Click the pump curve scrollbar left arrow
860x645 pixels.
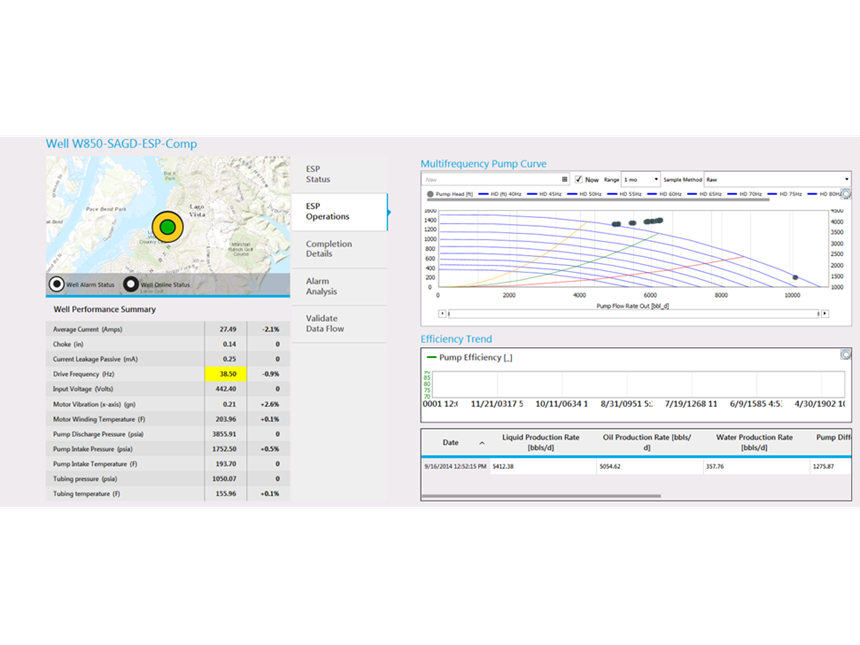click(443, 313)
